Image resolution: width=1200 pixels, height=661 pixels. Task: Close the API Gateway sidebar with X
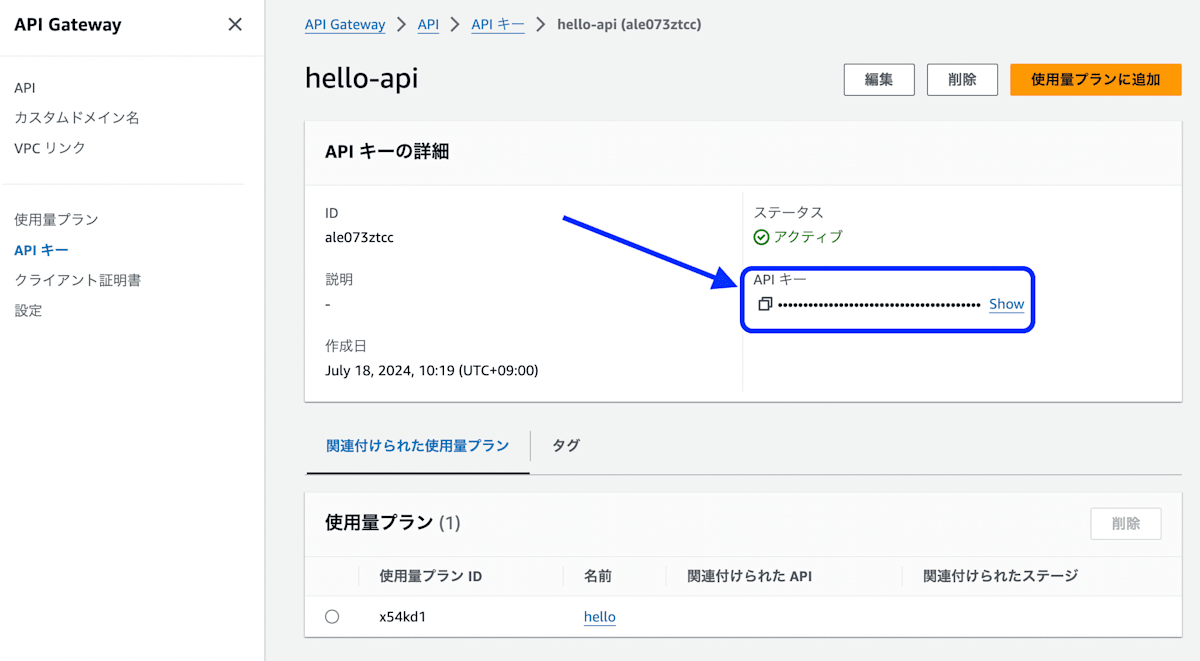click(235, 25)
